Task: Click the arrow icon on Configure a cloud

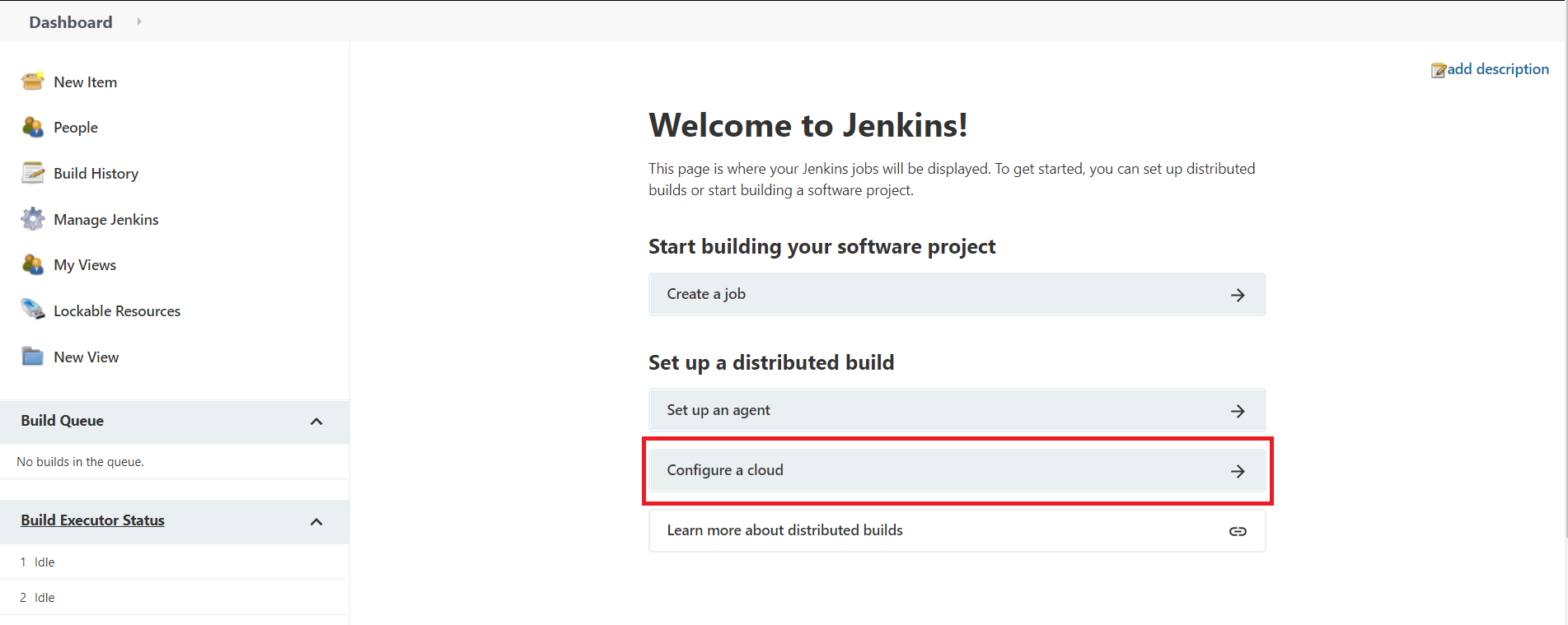Action: [1238, 471]
